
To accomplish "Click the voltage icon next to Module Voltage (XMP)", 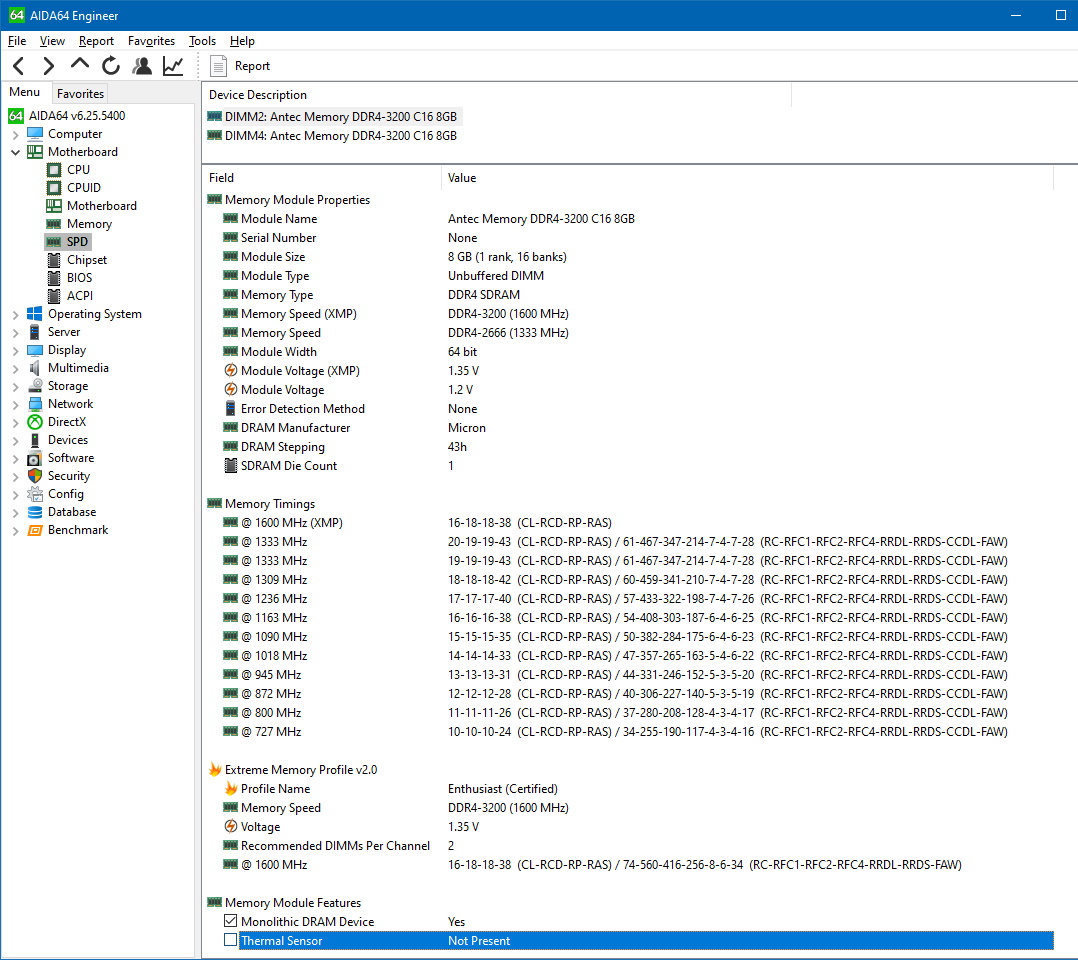I will [x=231, y=371].
